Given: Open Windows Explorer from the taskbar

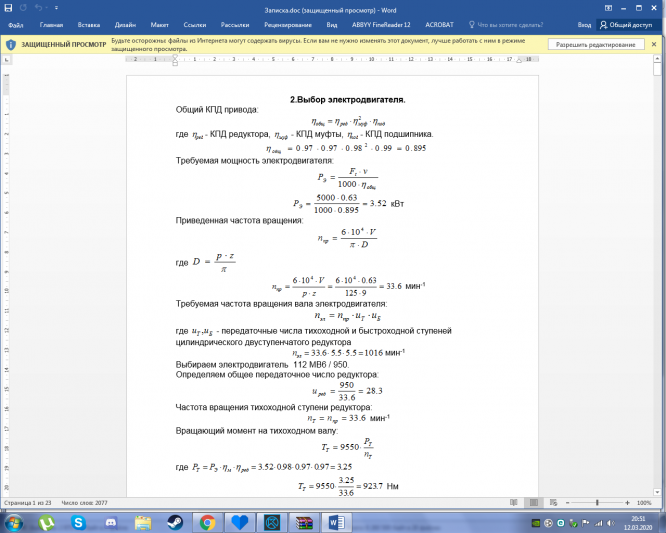Looking at the screenshot, I should (x=143, y=522).
